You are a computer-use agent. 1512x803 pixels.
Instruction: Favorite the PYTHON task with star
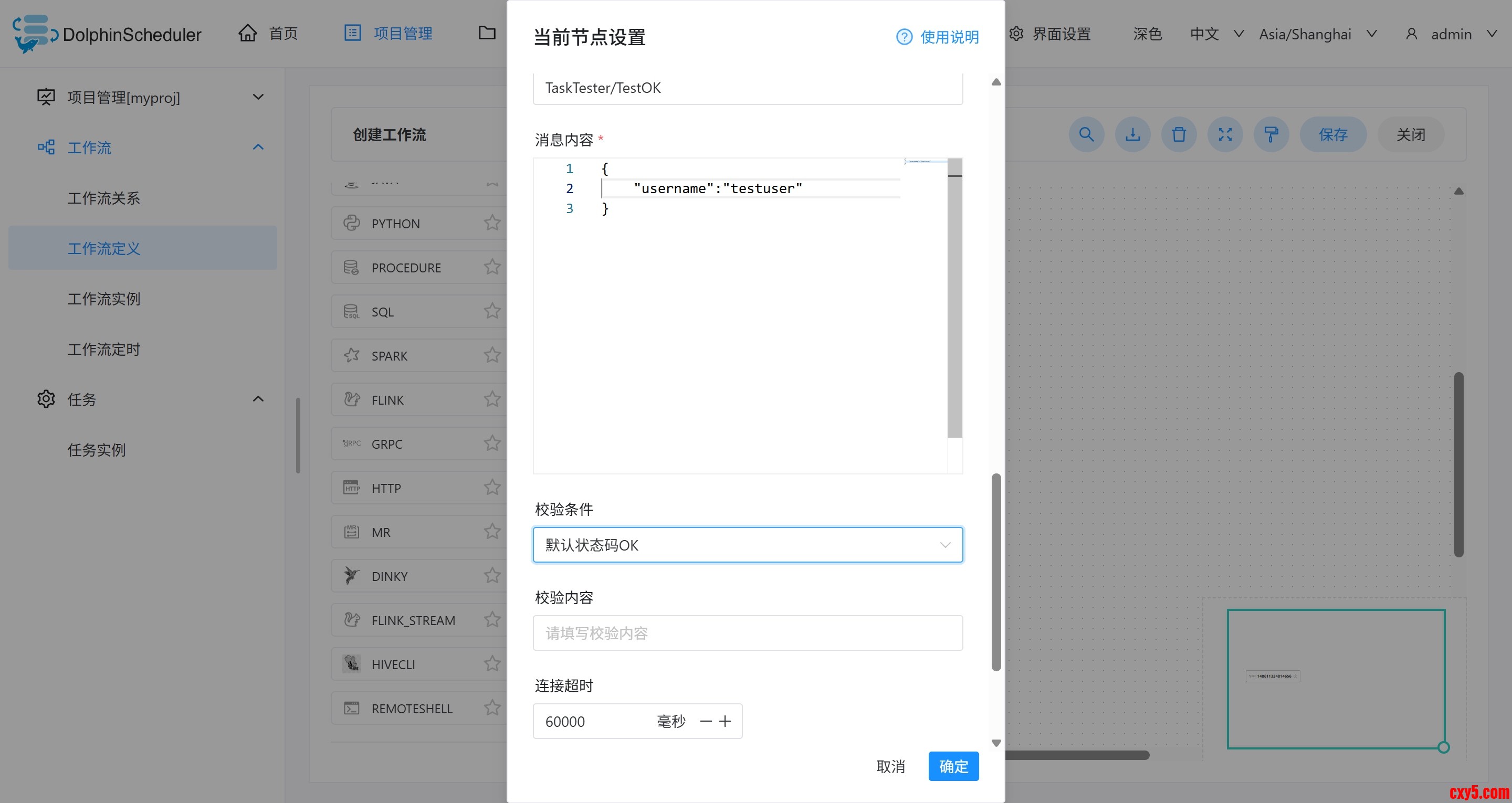click(492, 223)
